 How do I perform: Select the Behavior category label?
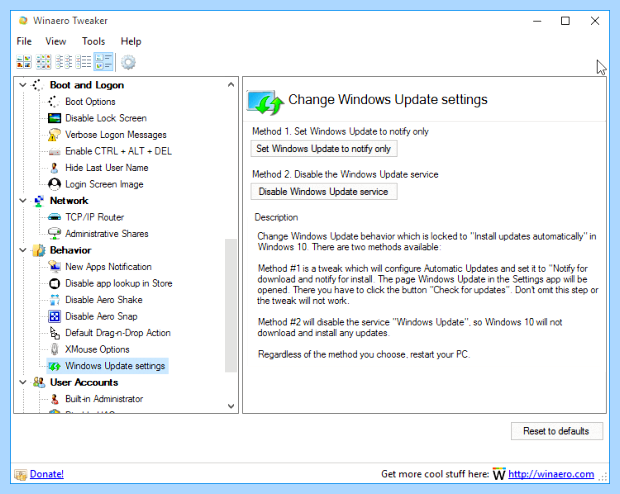point(70,250)
